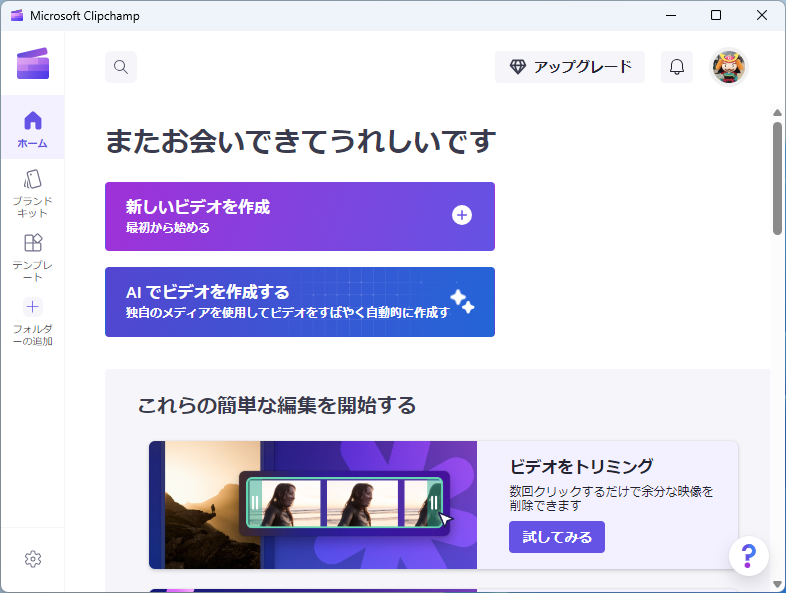Viewport: 786px width, 593px height.
Task: Go to ホーム in the sidebar
Action: pyautogui.click(x=33, y=127)
